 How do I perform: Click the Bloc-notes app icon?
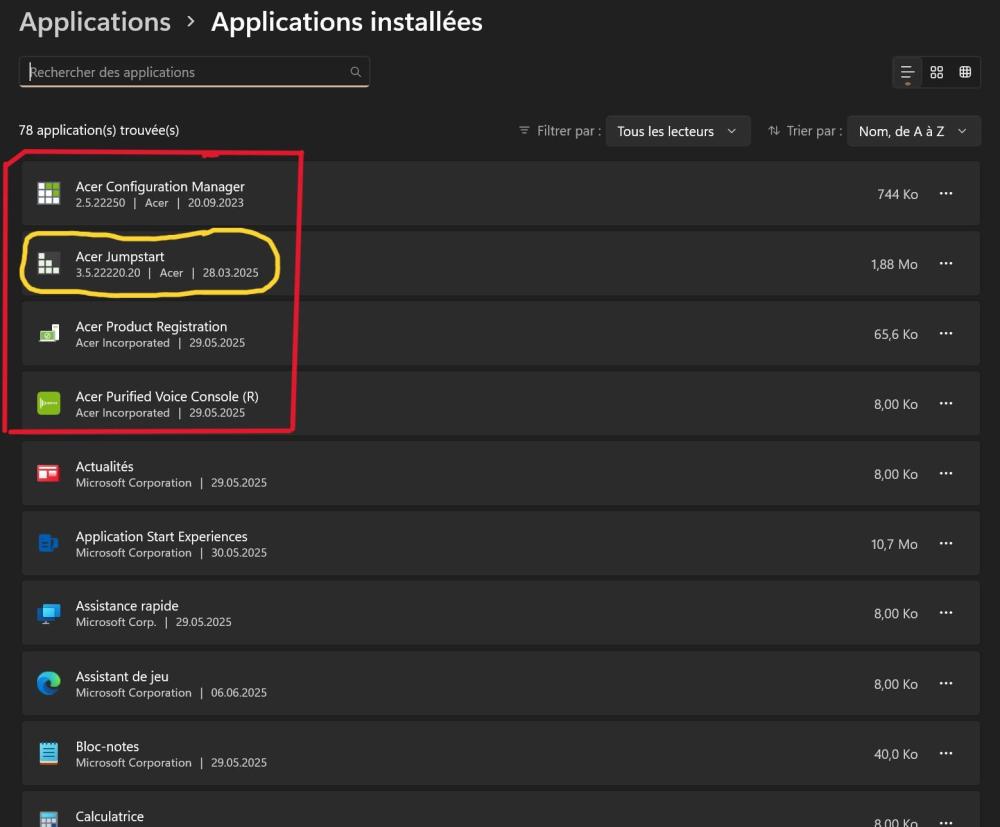point(48,754)
